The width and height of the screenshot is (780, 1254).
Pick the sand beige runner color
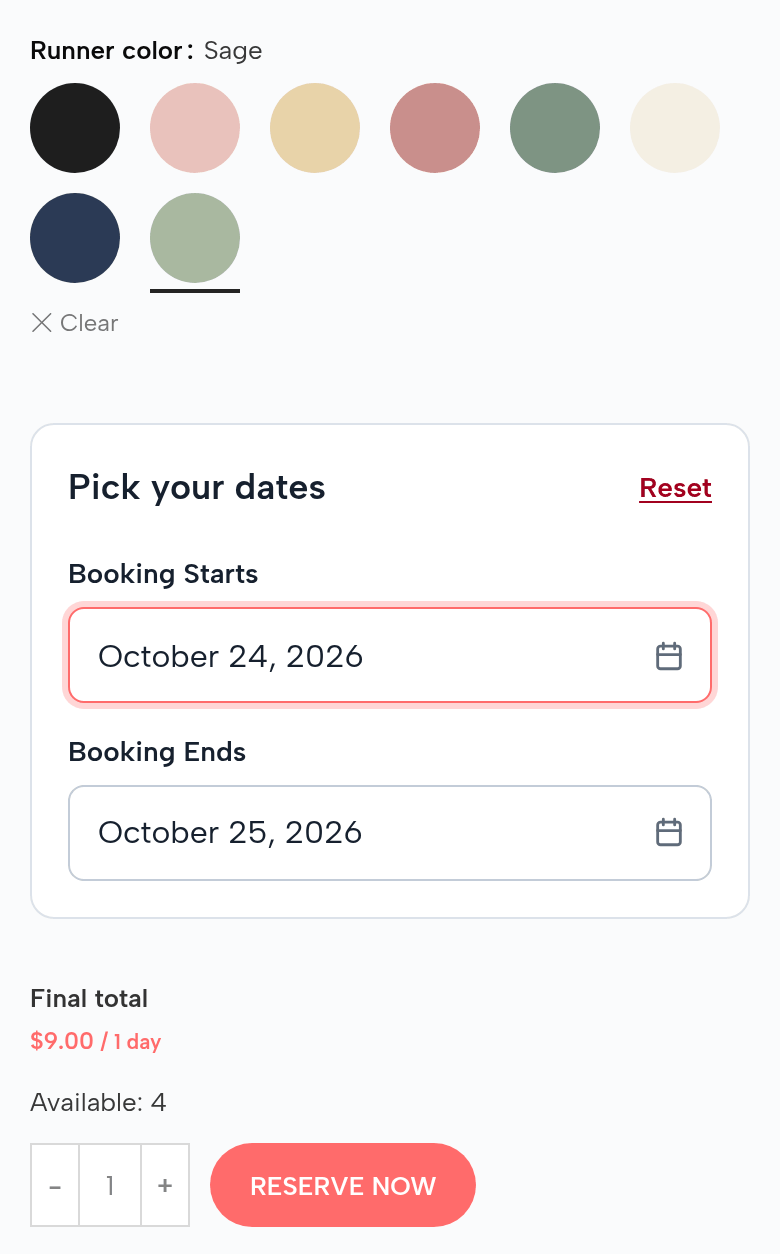coord(315,128)
